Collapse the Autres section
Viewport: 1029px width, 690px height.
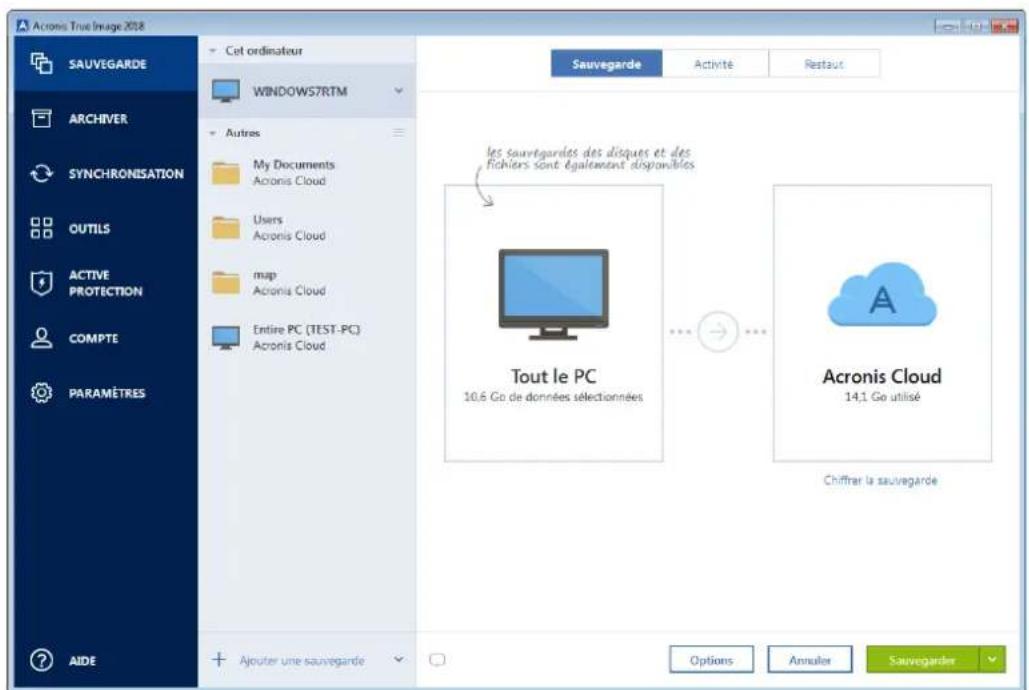pos(213,133)
